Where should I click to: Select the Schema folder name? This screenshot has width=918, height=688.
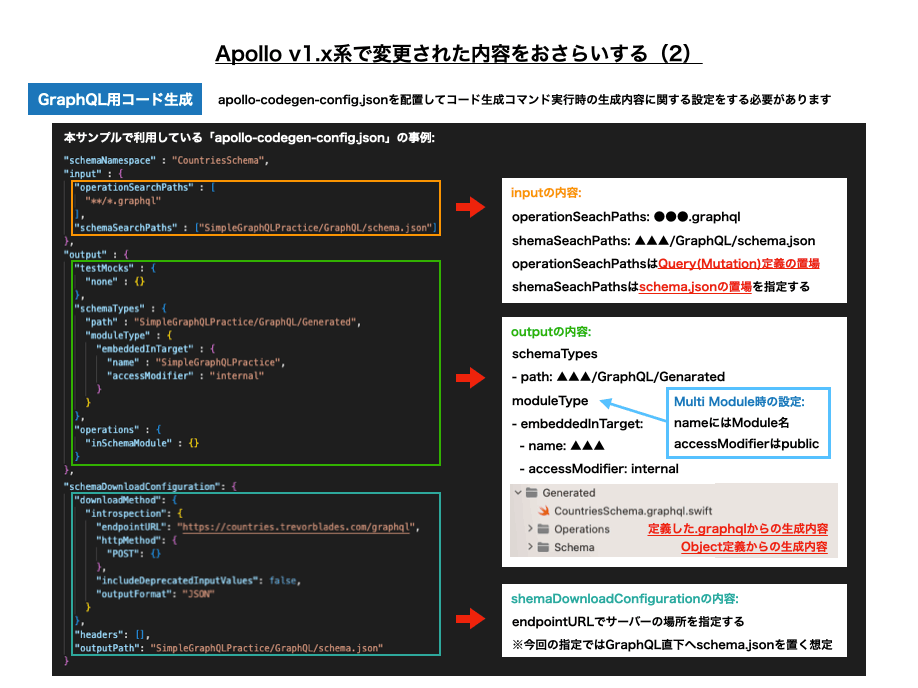pyautogui.click(x=574, y=547)
